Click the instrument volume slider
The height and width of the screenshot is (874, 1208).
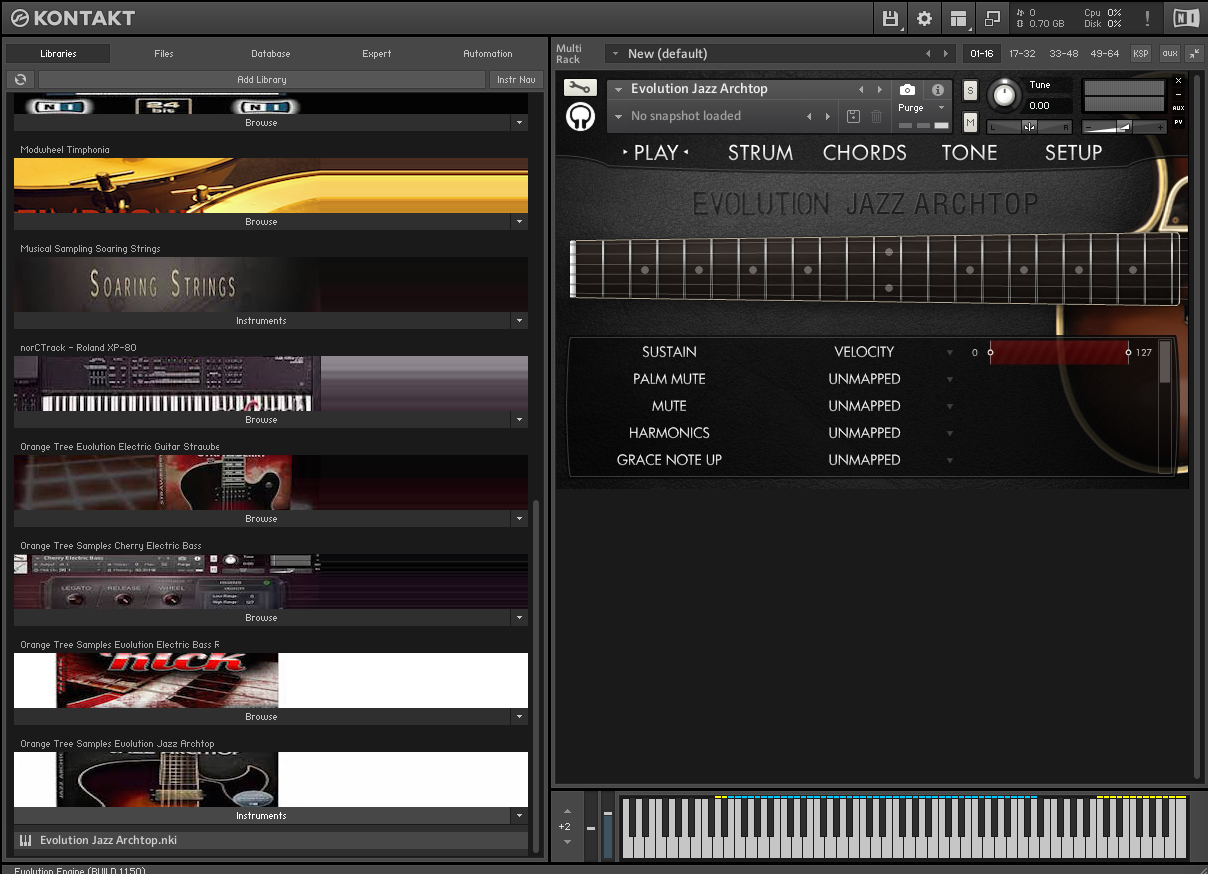(1125, 127)
